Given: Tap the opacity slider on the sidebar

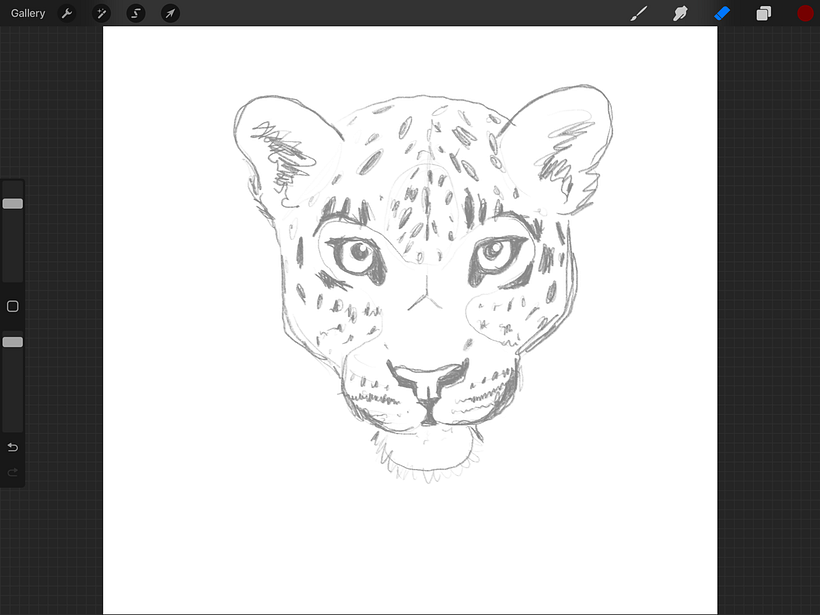Looking at the screenshot, I should click(13, 341).
